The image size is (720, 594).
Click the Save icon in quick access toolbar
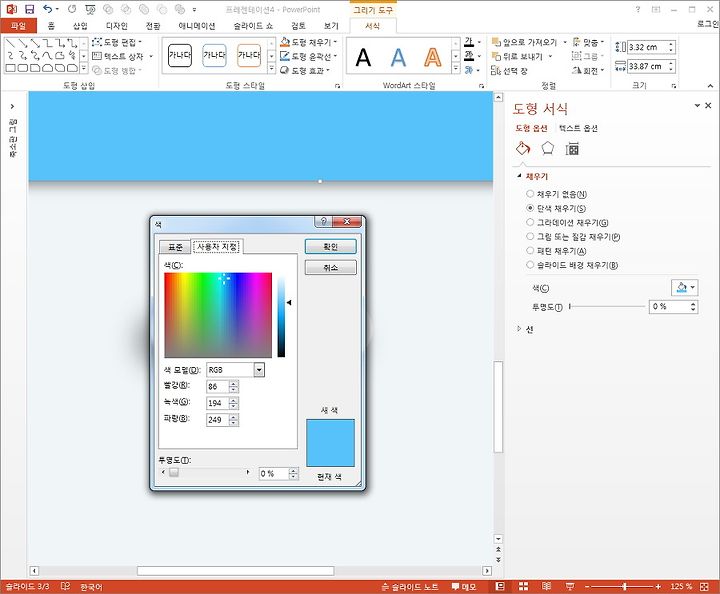[x=29, y=9]
